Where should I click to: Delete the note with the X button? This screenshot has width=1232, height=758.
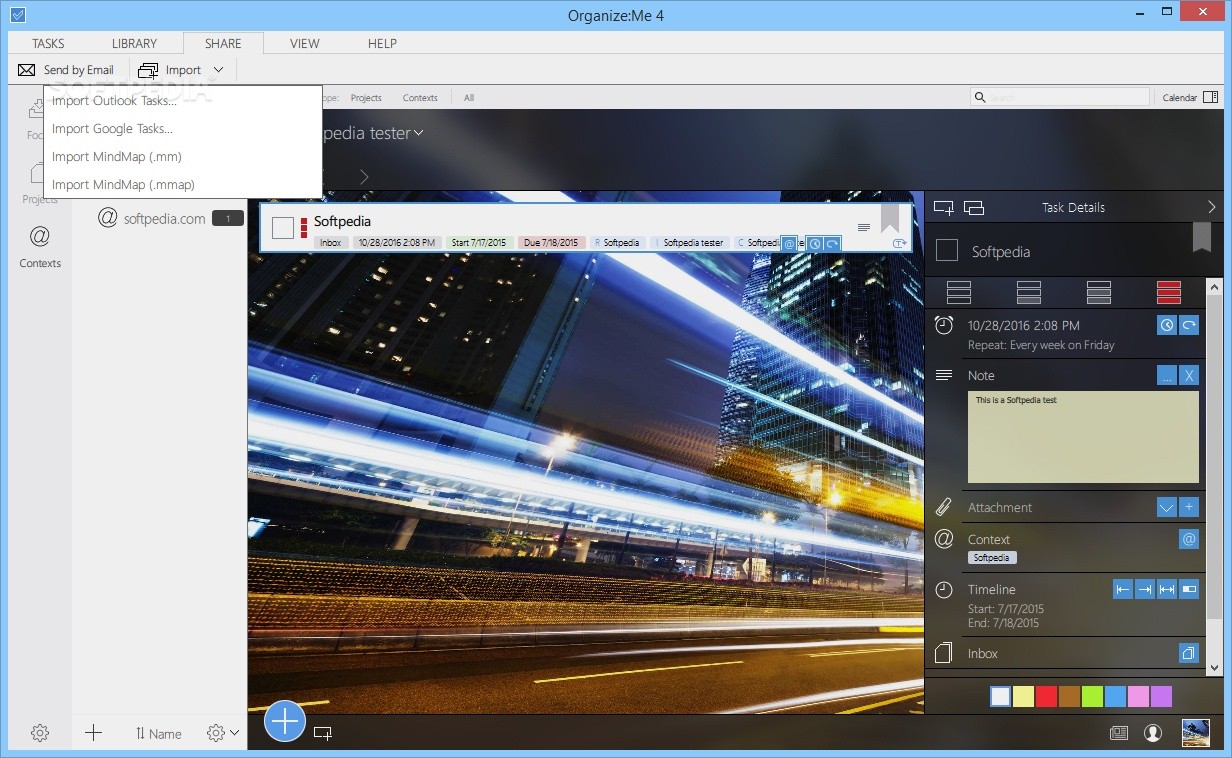(1189, 375)
